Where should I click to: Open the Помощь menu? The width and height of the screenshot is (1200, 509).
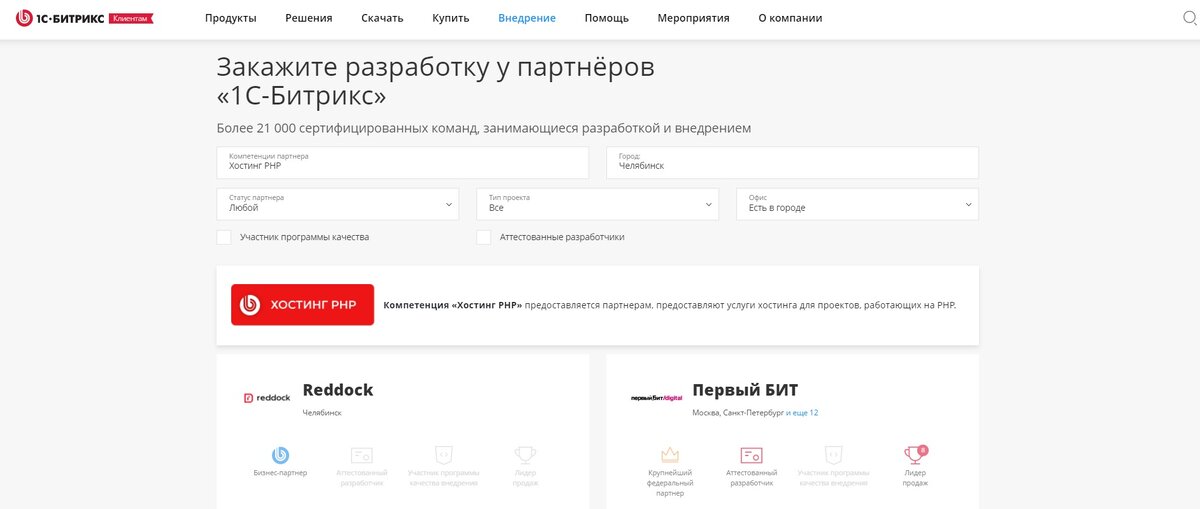(x=607, y=18)
